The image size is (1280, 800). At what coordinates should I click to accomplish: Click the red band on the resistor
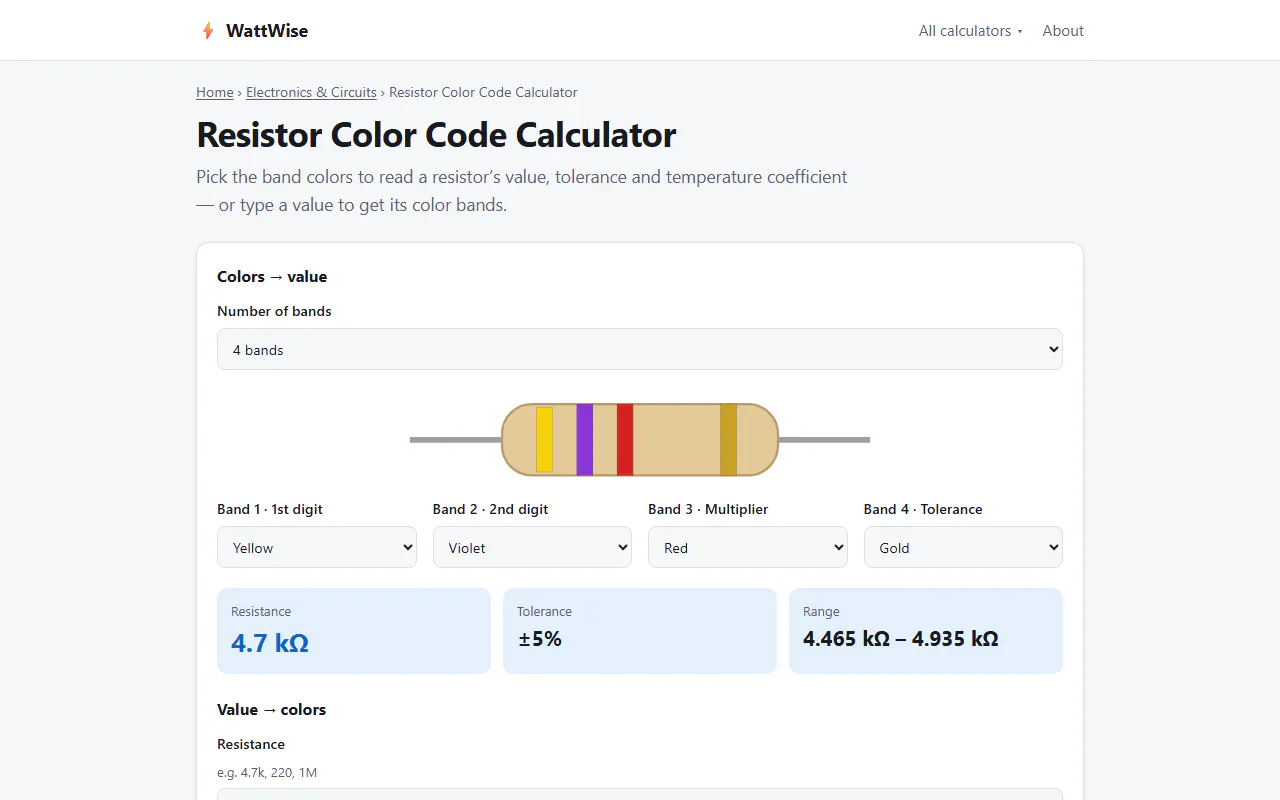click(x=625, y=439)
